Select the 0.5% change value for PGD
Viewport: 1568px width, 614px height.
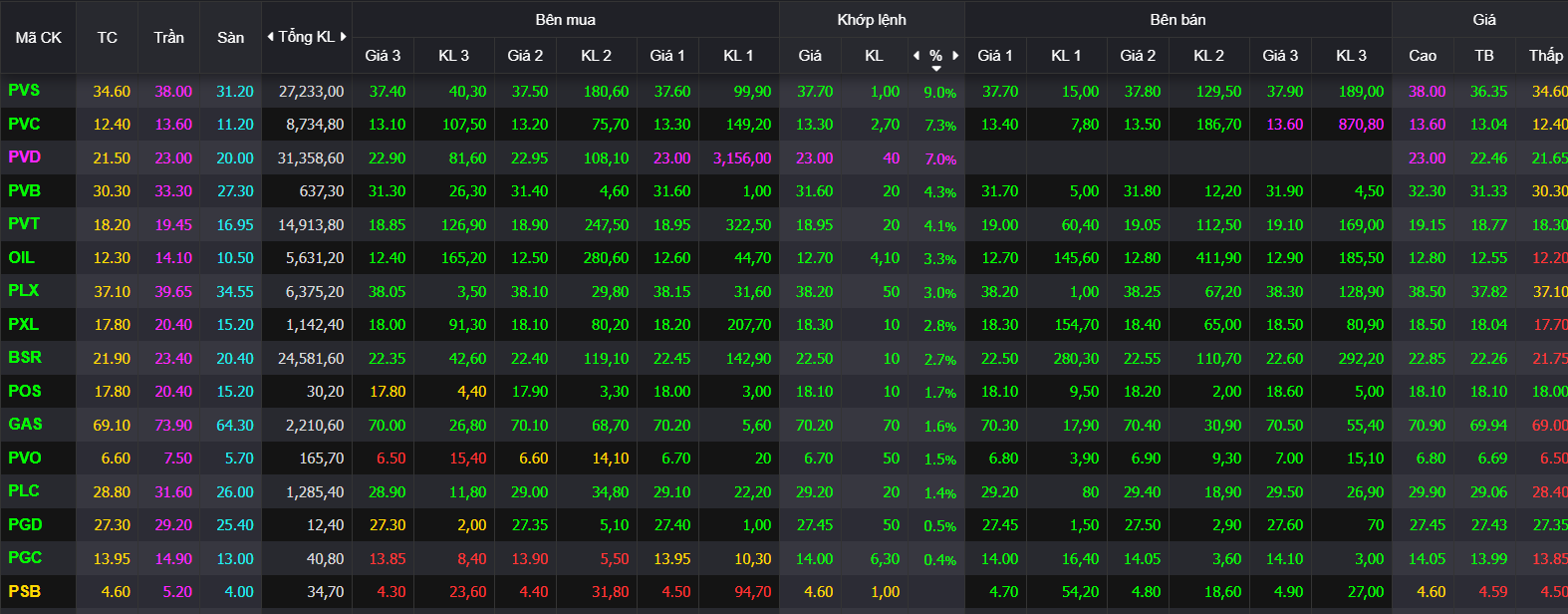pos(940,526)
